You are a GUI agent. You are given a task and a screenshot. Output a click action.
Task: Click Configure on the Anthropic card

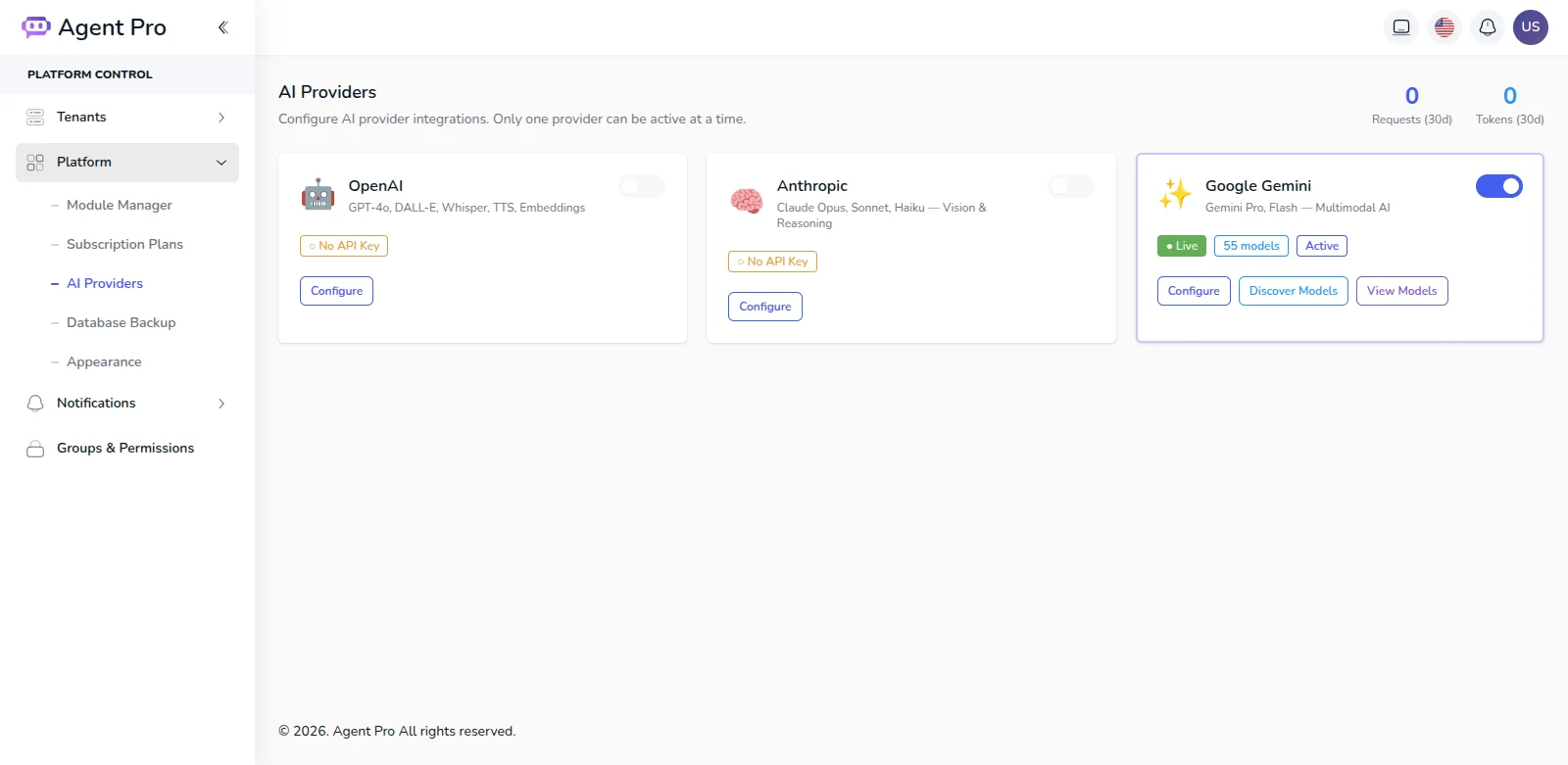tap(765, 307)
